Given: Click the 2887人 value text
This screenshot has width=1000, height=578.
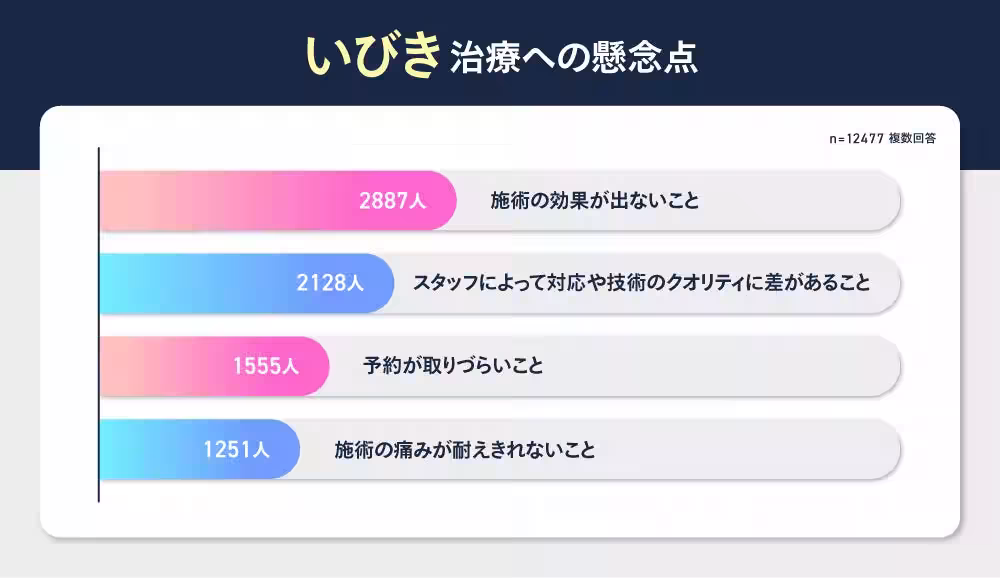Looking at the screenshot, I should [393, 201].
